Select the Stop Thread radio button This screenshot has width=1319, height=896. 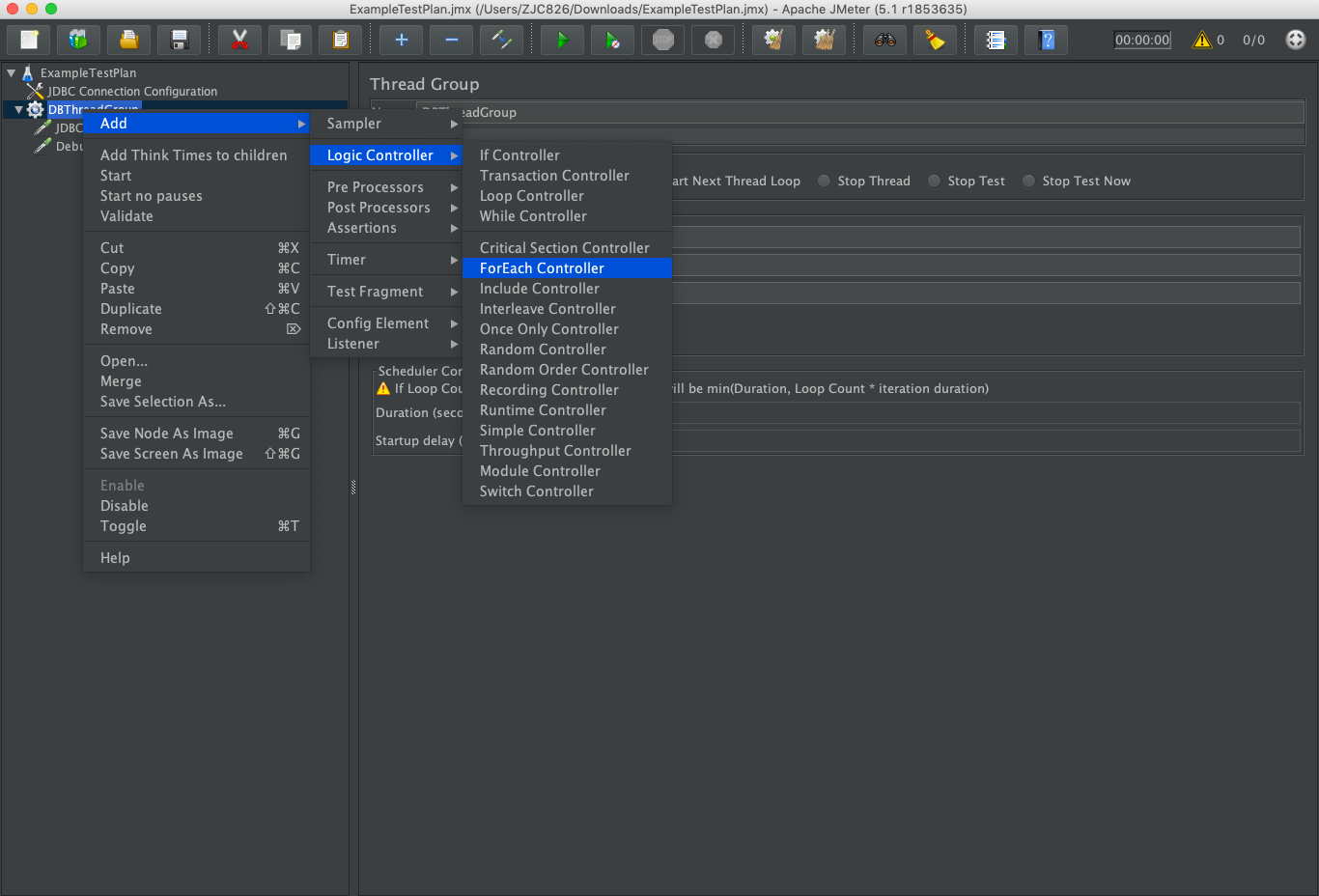[x=824, y=181]
